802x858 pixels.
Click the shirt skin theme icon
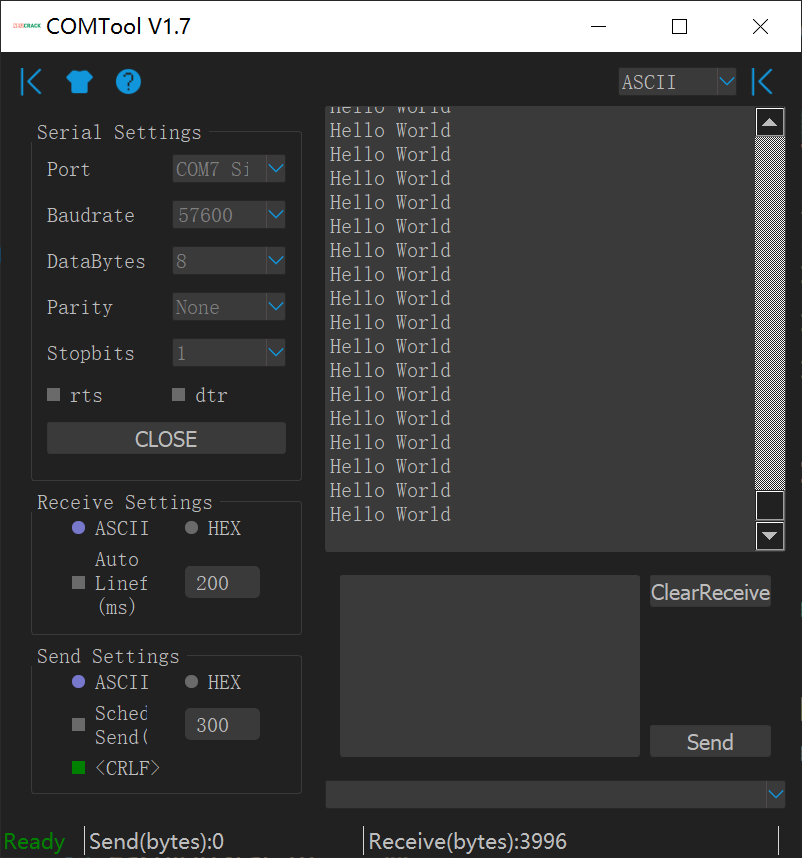pos(79,82)
